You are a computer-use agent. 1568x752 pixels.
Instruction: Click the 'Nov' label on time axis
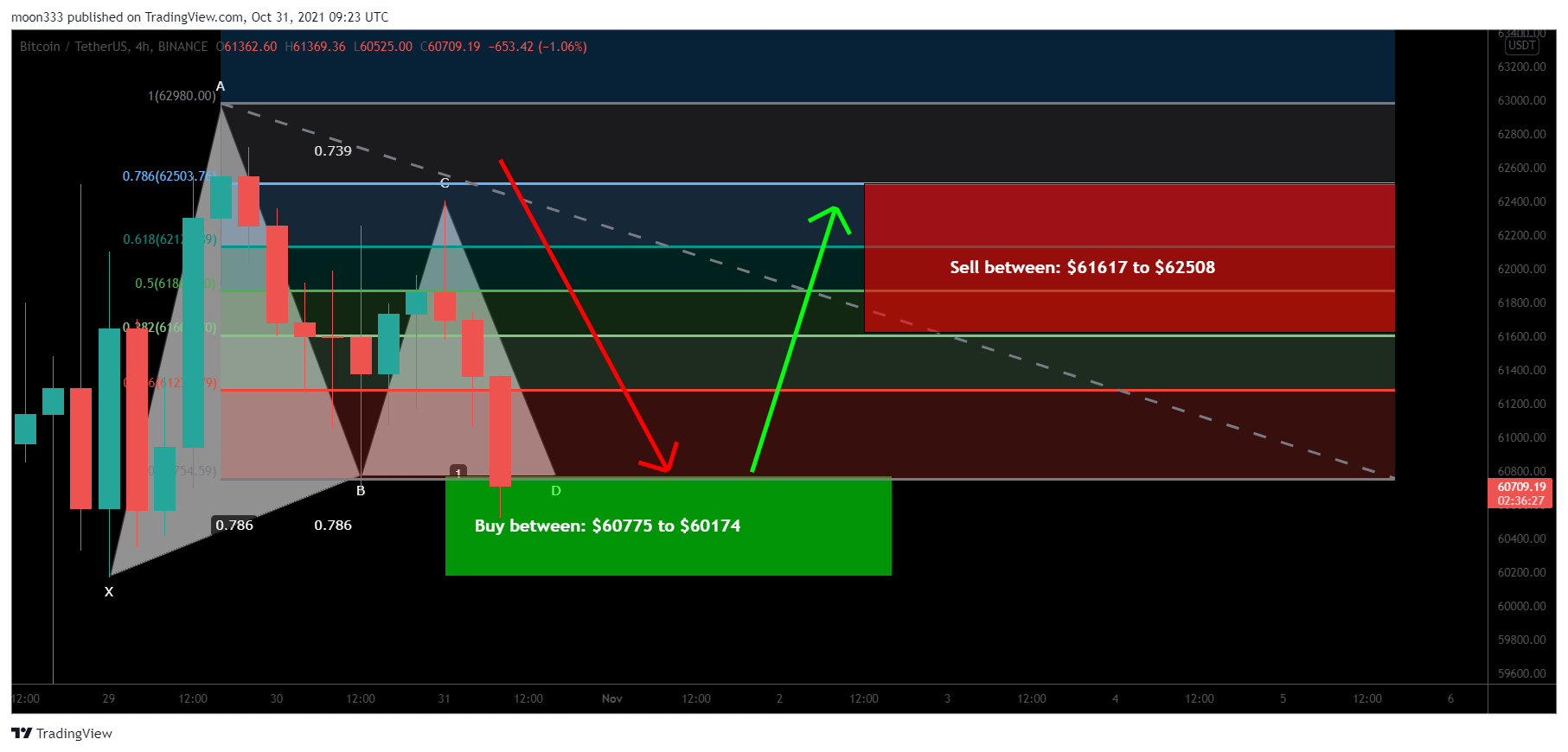pos(612,698)
